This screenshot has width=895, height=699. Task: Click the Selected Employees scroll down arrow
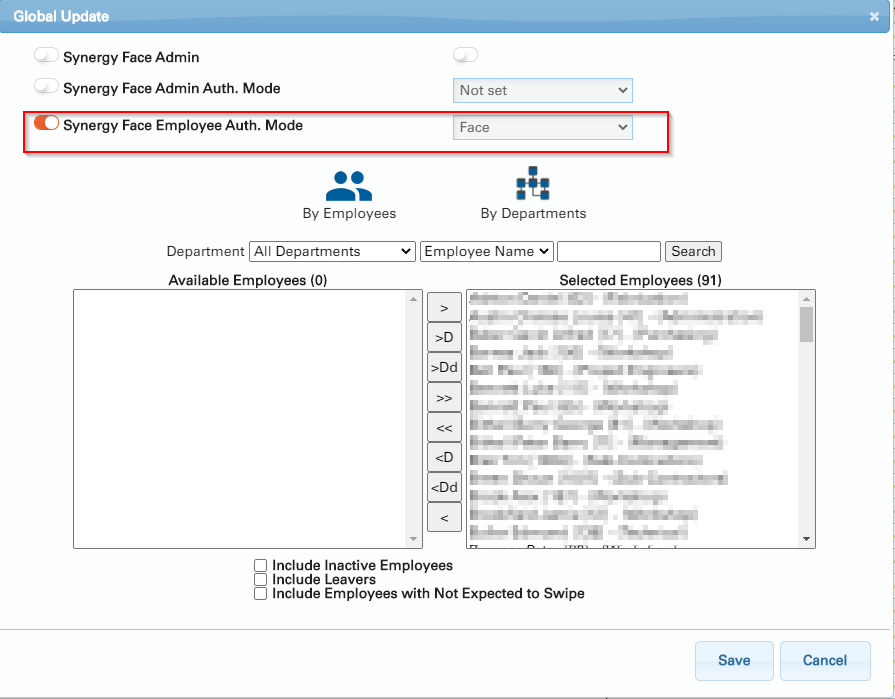pyautogui.click(x=806, y=539)
